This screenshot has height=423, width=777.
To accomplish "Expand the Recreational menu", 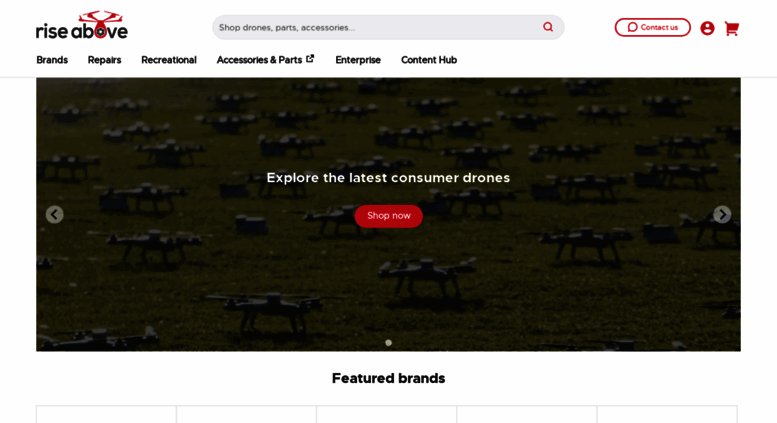I will click(169, 60).
